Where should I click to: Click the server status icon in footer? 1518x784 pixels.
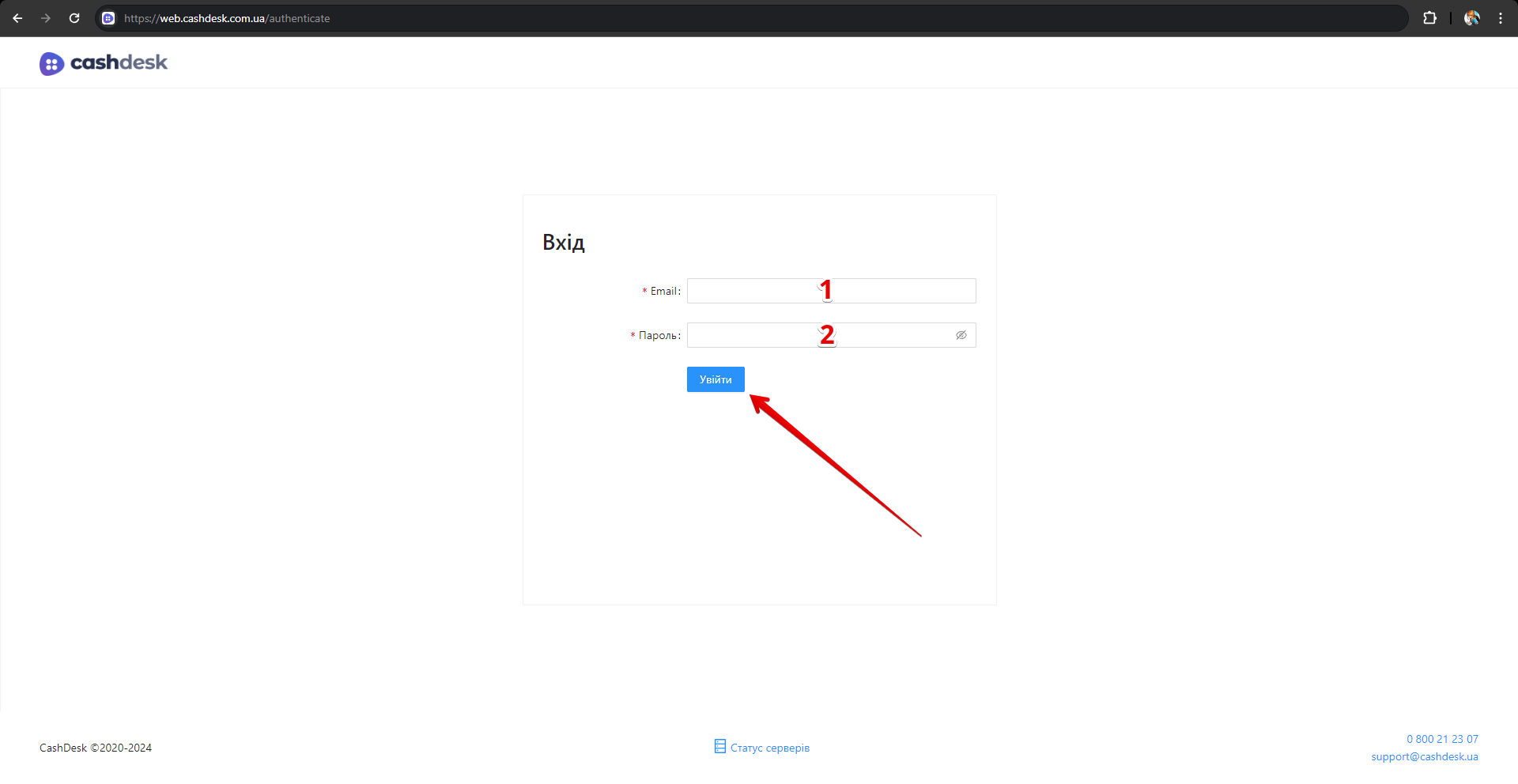(719, 746)
